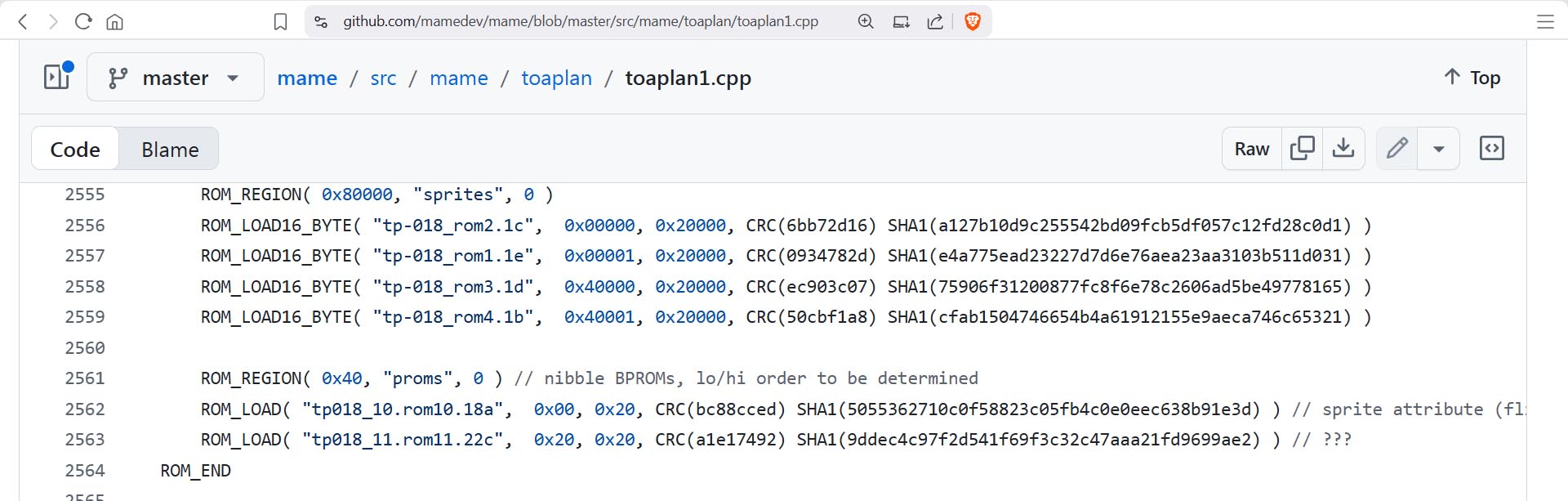Go to browser home page

[x=115, y=22]
